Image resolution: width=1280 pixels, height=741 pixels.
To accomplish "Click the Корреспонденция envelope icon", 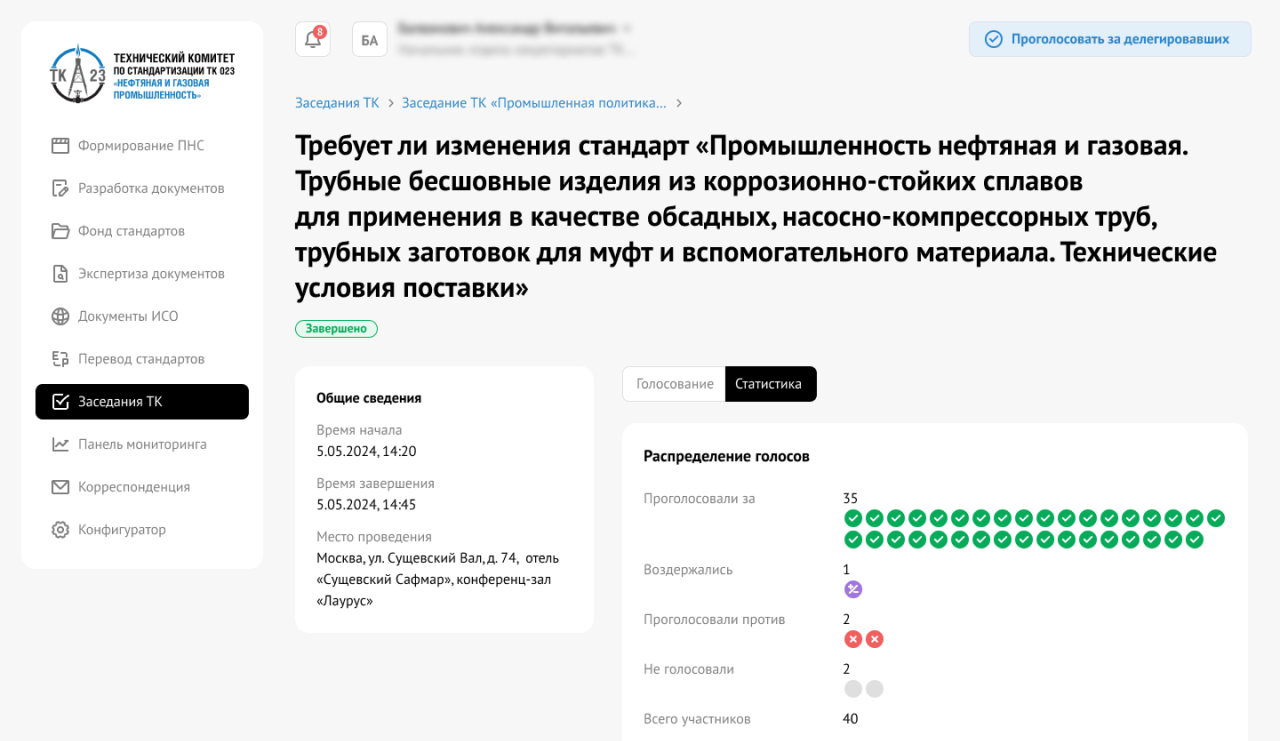I will point(60,487).
